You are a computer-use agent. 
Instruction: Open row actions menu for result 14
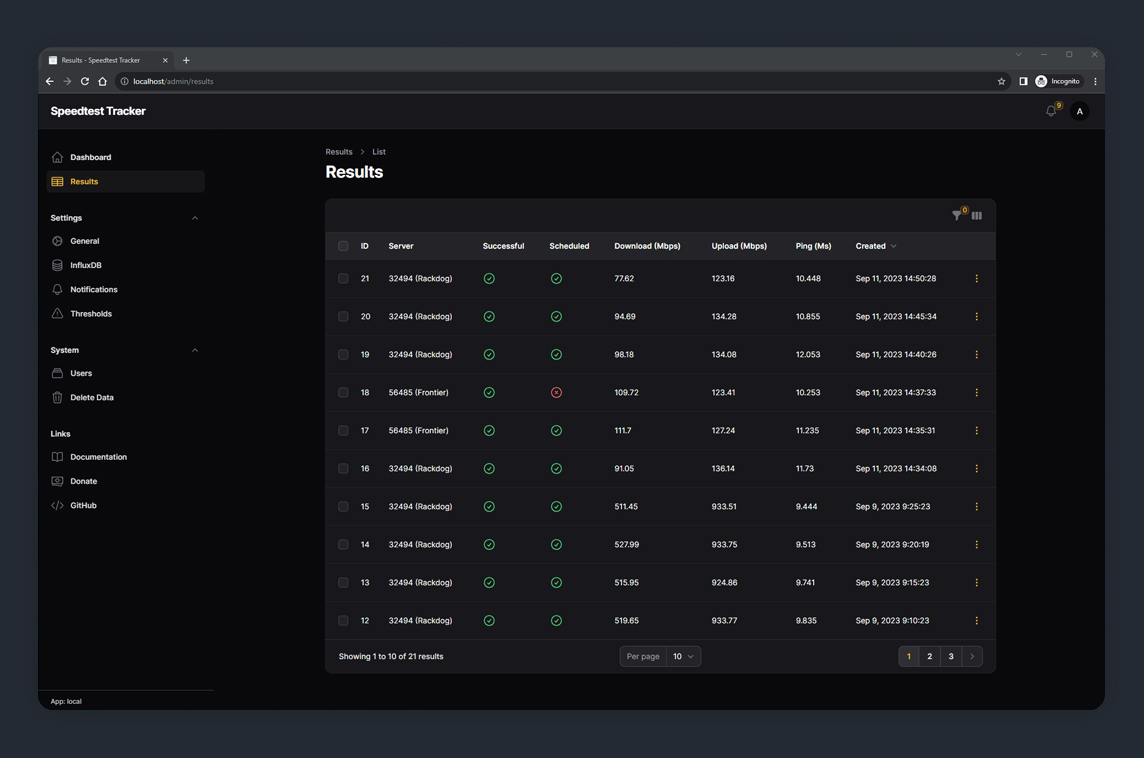[x=976, y=544]
